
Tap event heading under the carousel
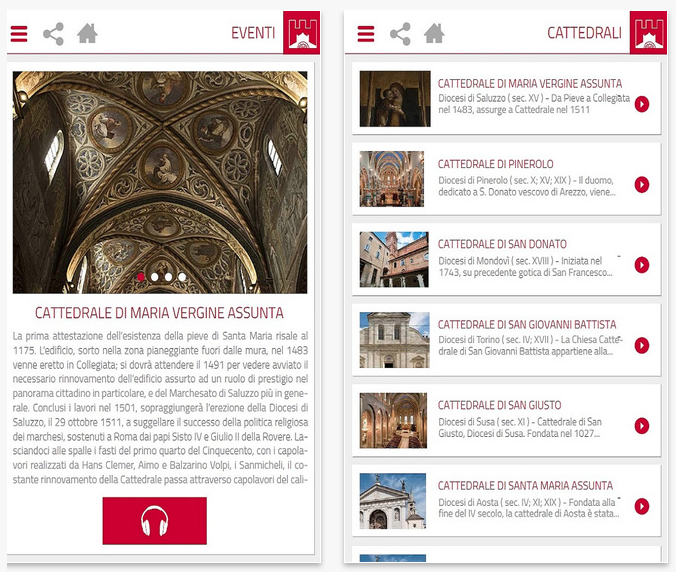159,313
